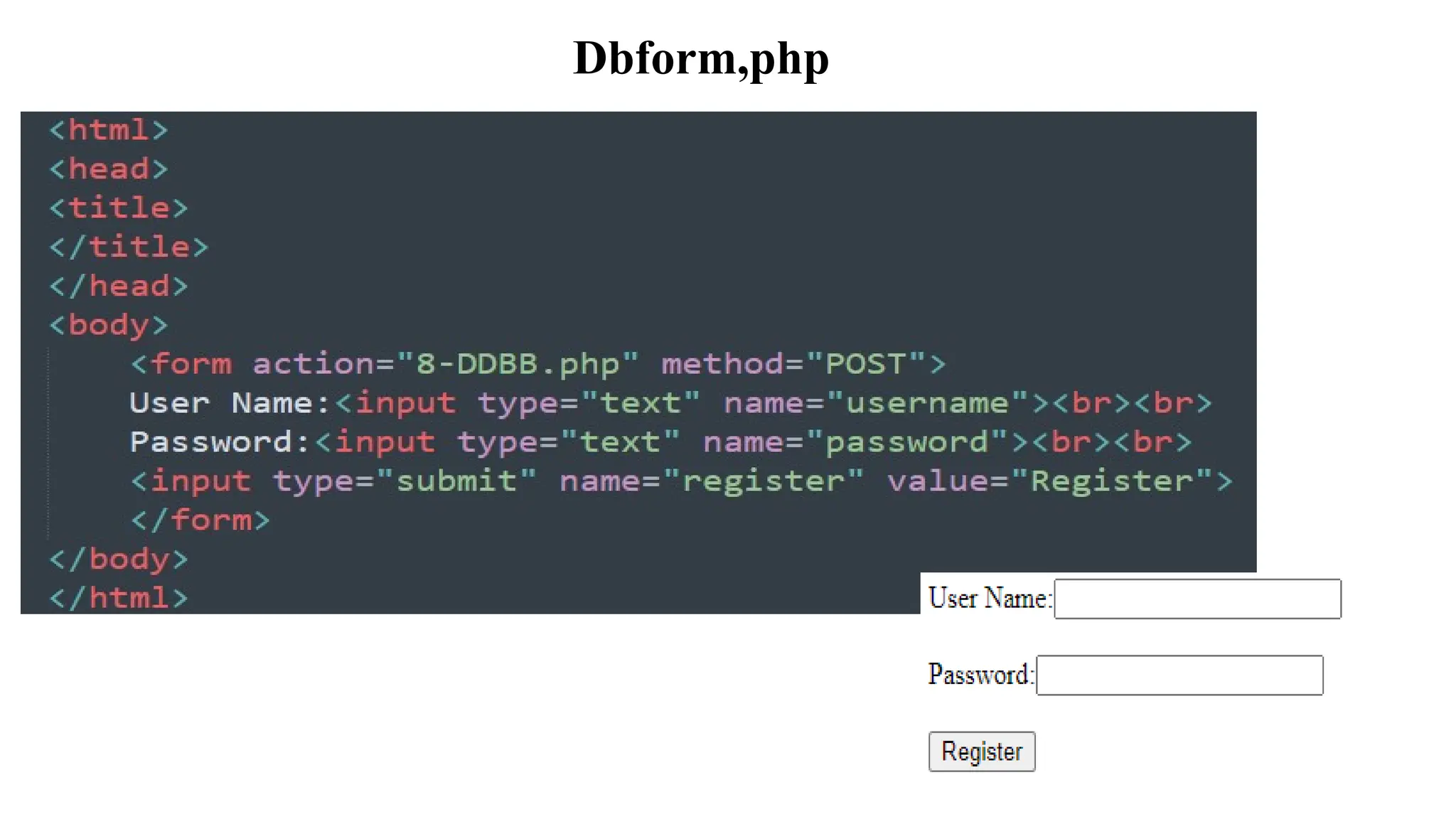The image size is (1456, 819).
Task: Click the closing </body> tag line
Action: (118, 560)
